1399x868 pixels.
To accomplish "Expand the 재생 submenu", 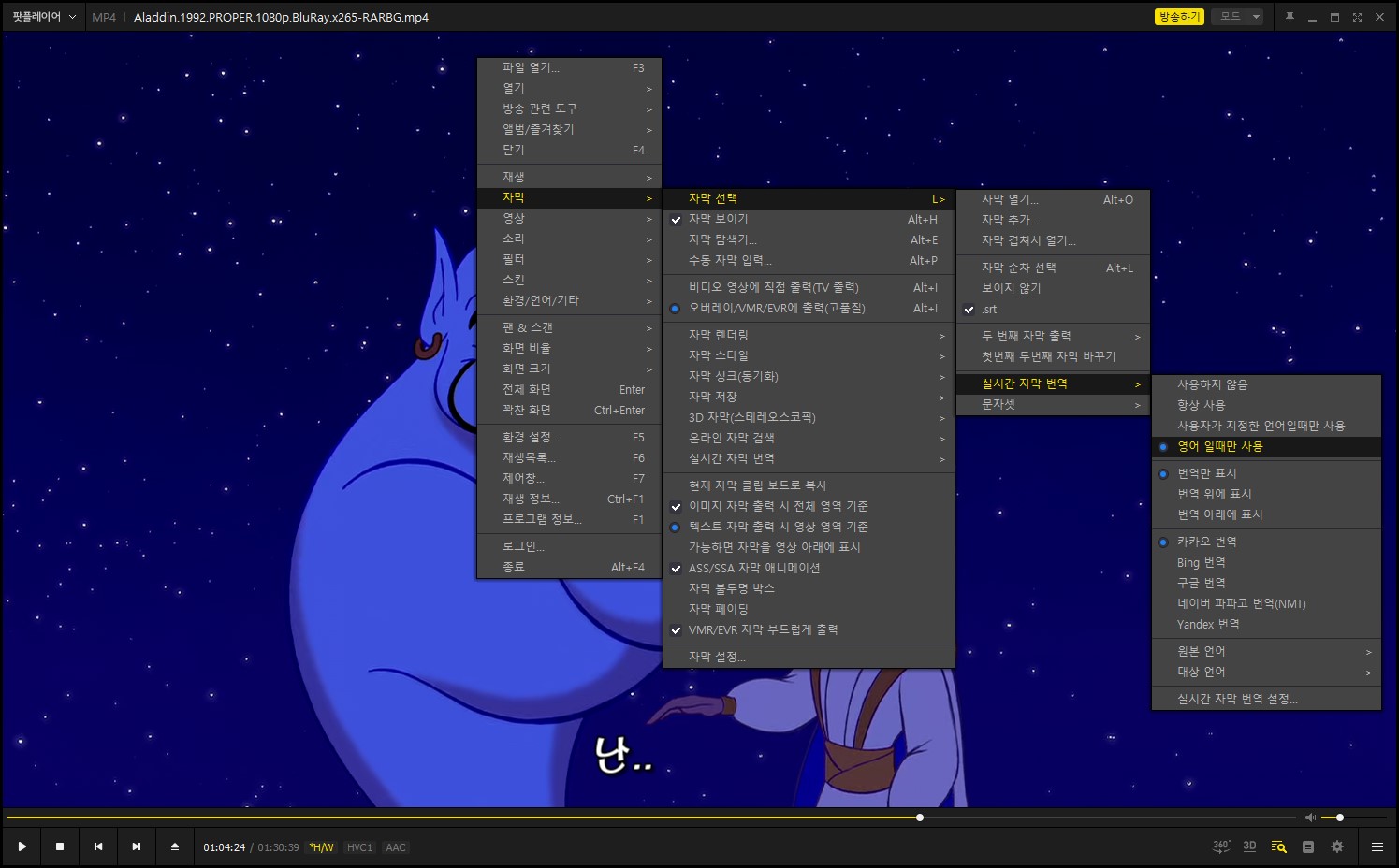I will 569,177.
